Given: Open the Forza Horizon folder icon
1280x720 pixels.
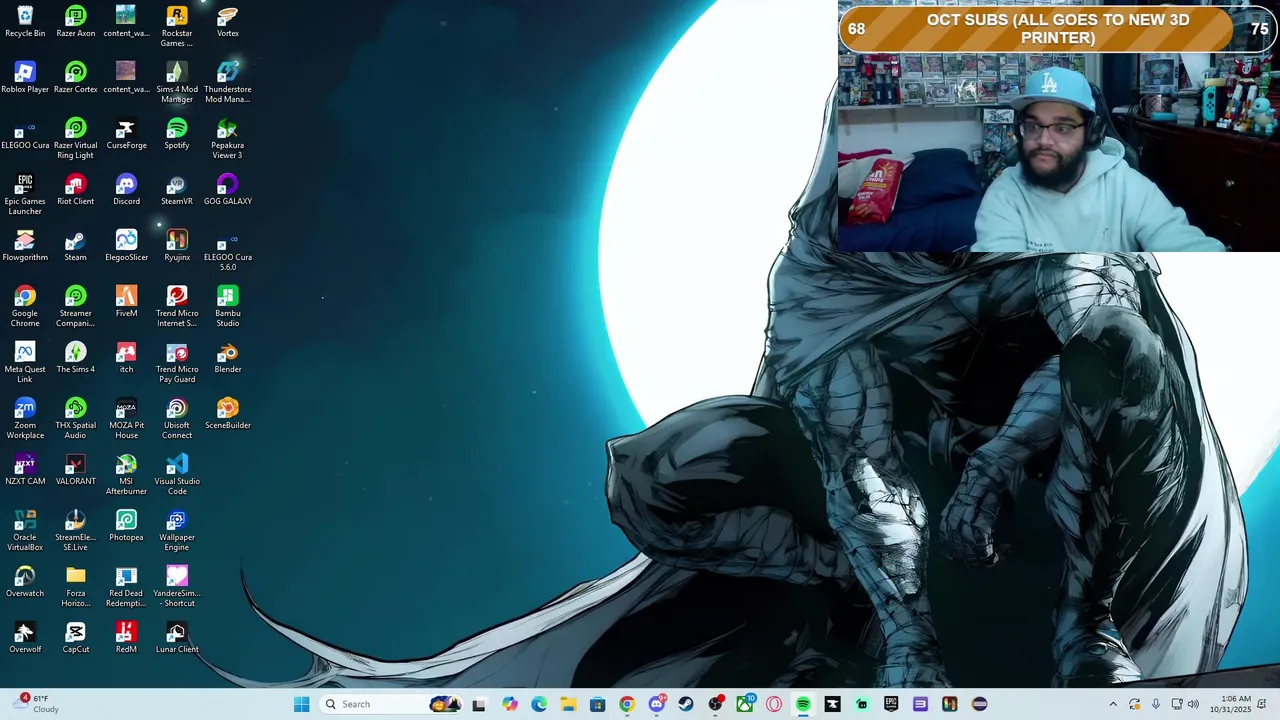Looking at the screenshot, I should point(76,586).
